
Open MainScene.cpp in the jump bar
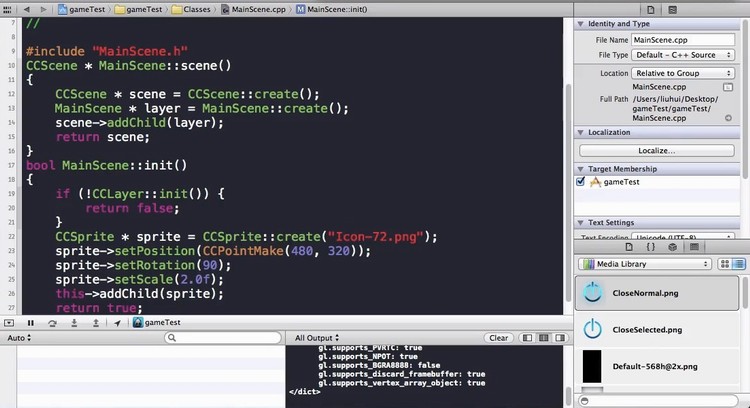(x=254, y=10)
